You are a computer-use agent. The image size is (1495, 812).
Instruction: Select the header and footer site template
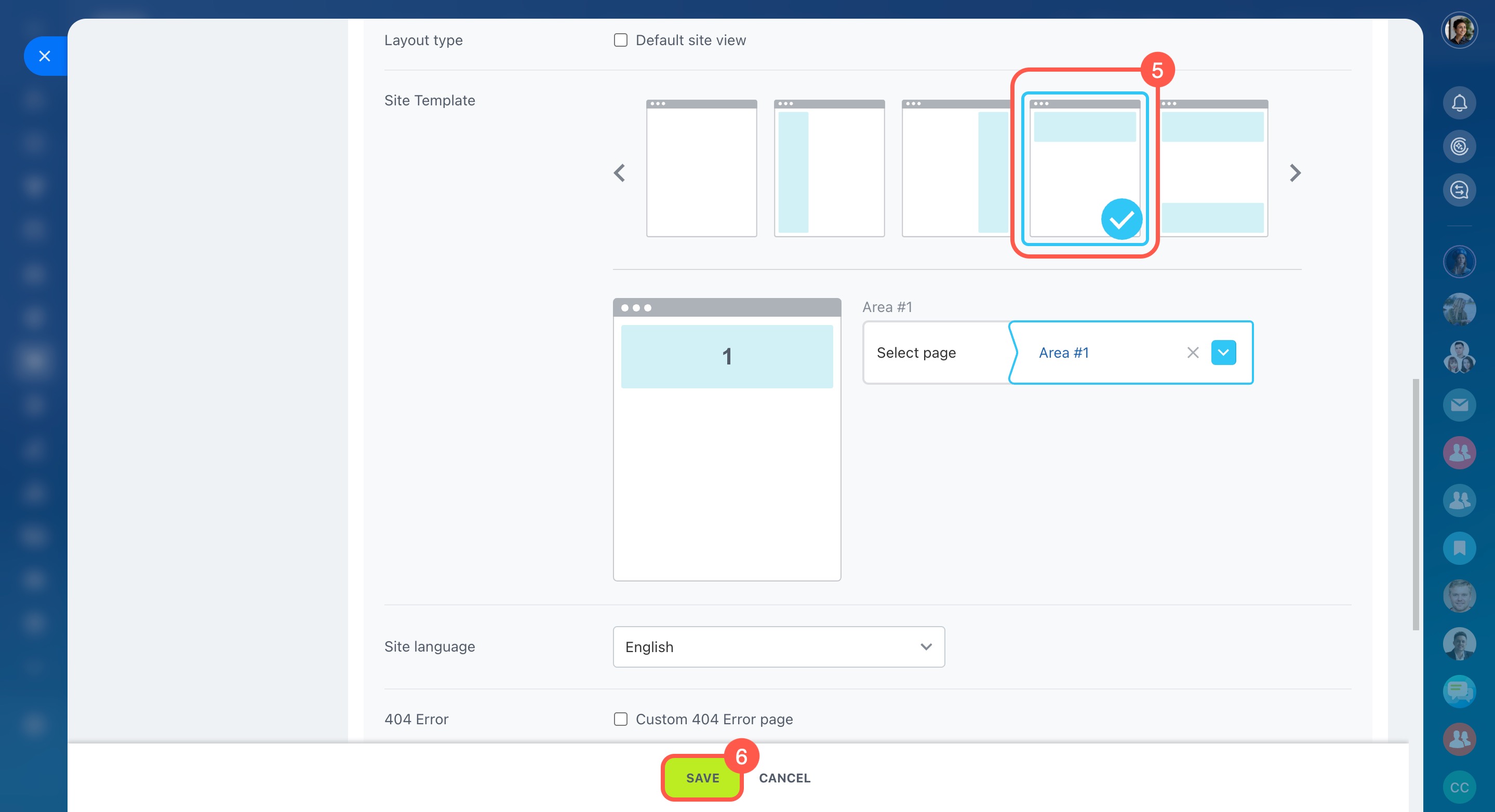point(1213,168)
